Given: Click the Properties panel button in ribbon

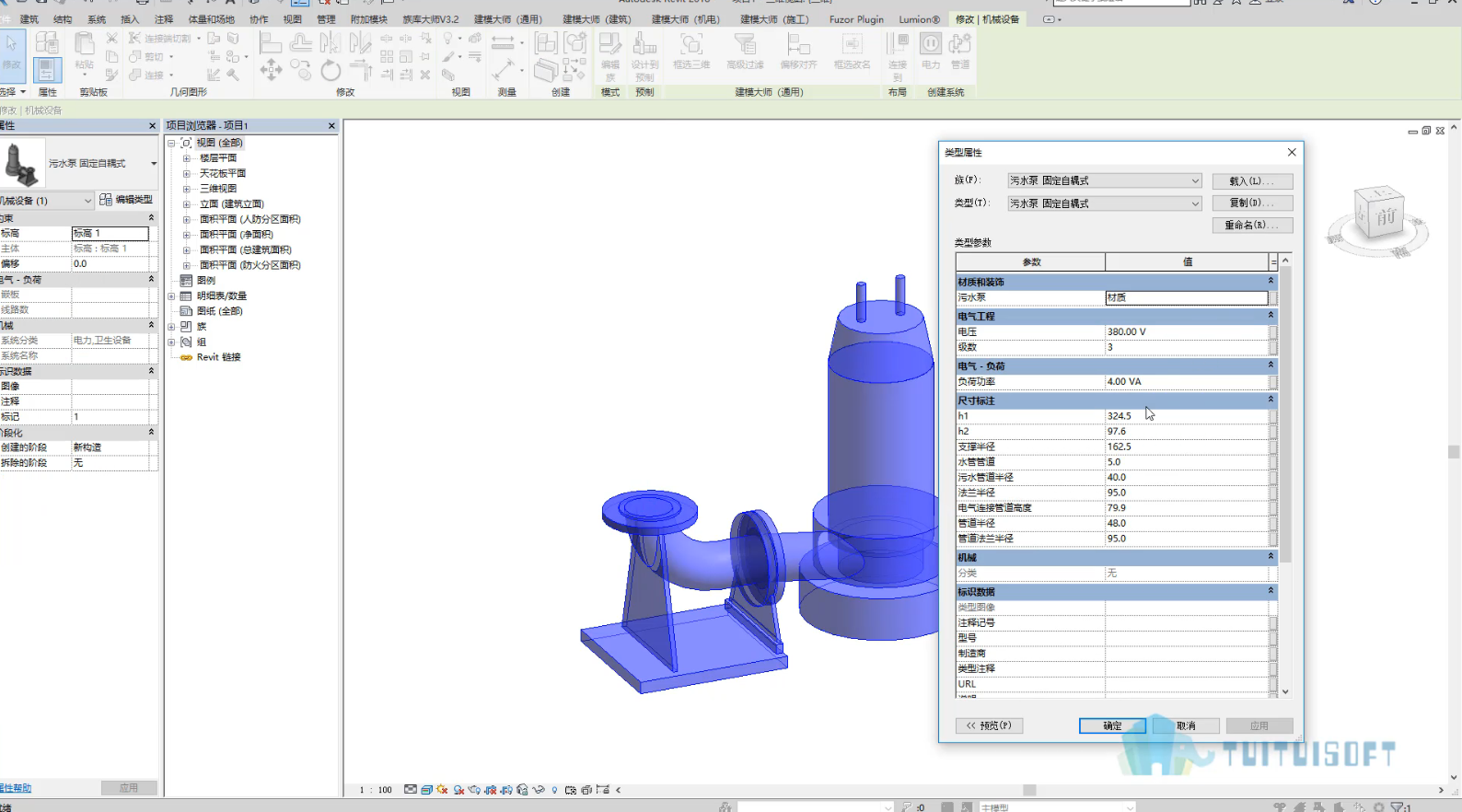Looking at the screenshot, I should click(x=47, y=69).
